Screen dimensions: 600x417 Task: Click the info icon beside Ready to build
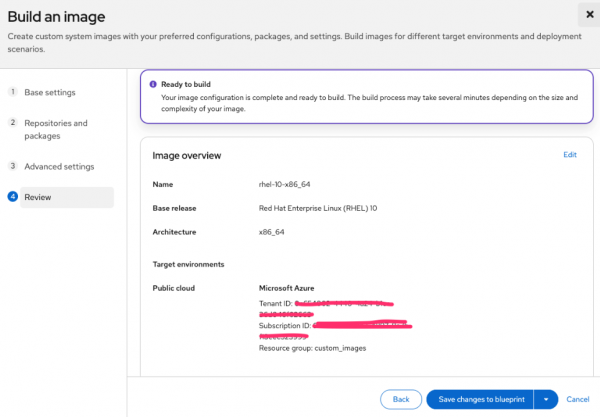click(x=153, y=84)
